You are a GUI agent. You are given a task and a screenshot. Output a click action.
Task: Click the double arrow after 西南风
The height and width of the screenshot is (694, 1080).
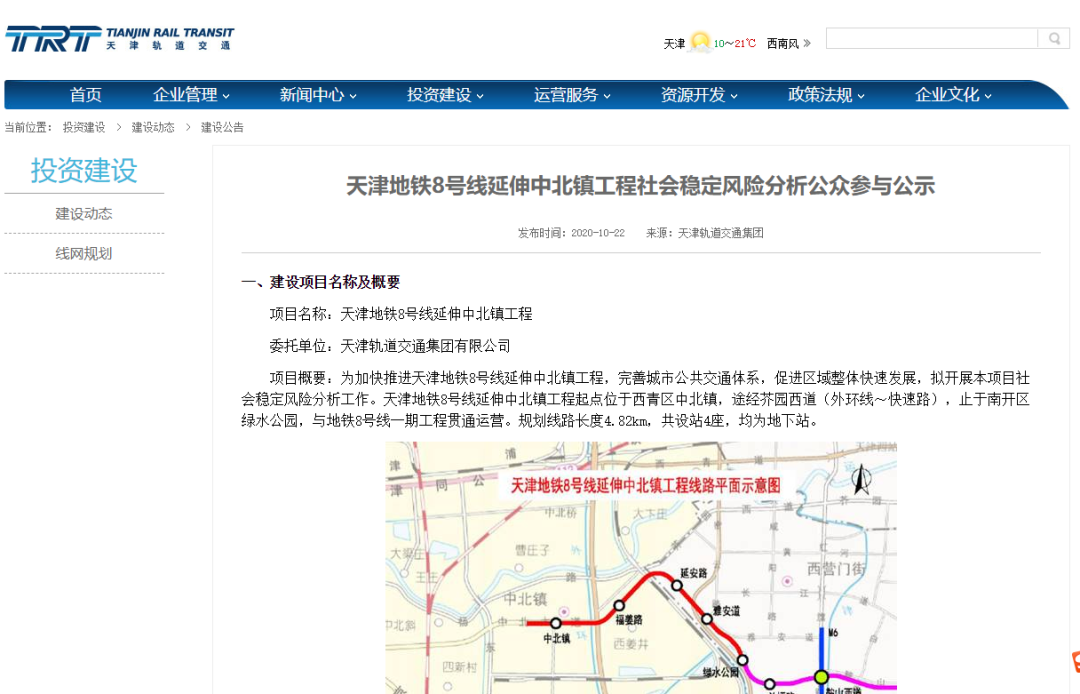click(x=807, y=43)
